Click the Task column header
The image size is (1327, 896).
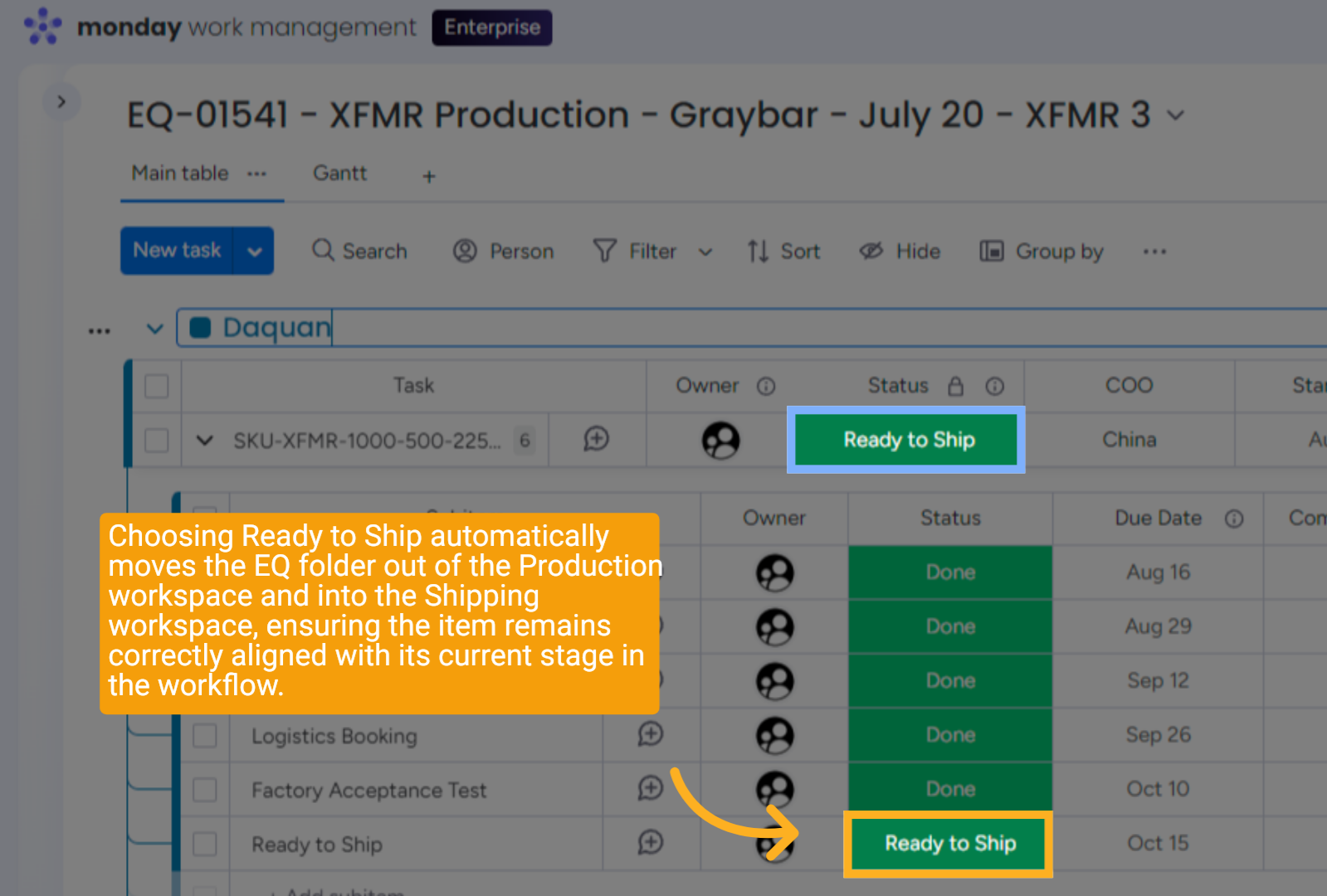(413, 386)
